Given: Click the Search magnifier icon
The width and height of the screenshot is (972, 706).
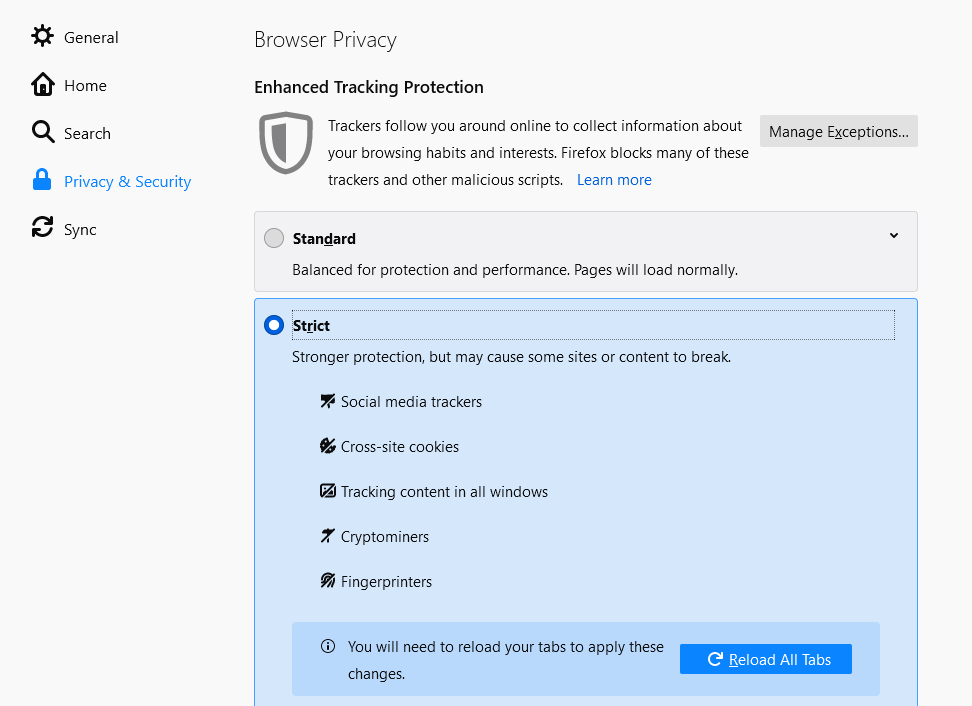Looking at the screenshot, I should [42, 133].
